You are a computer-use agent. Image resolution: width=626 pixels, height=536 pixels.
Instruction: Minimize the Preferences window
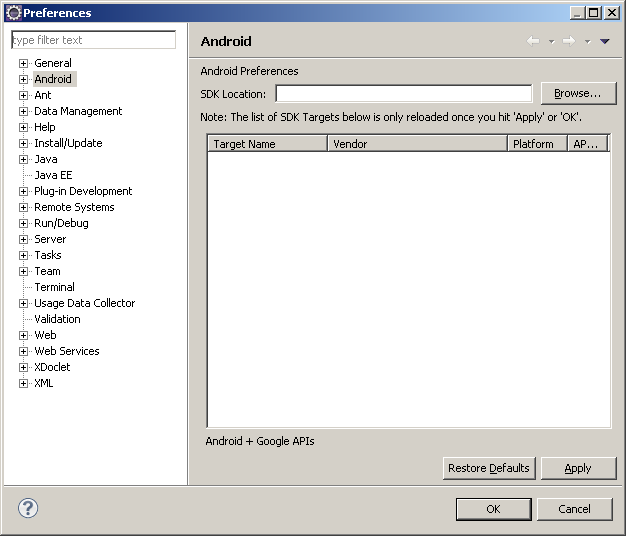click(577, 13)
